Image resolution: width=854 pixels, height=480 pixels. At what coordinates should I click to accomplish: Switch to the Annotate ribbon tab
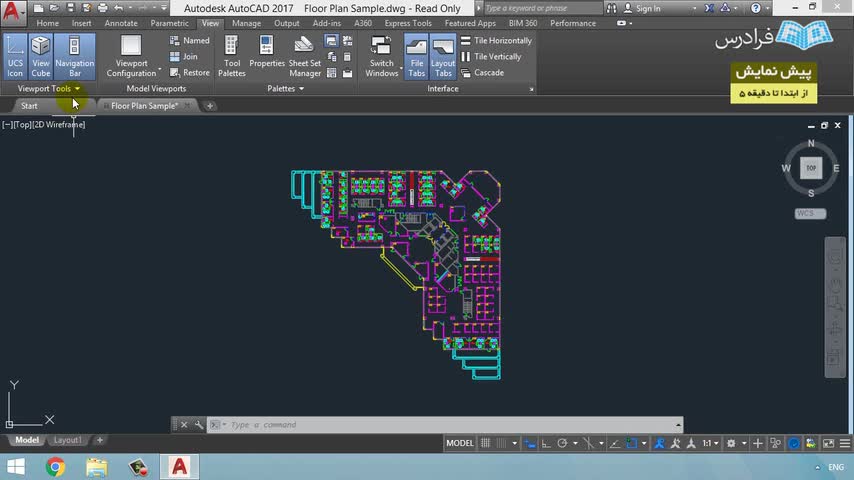[120, 23]
